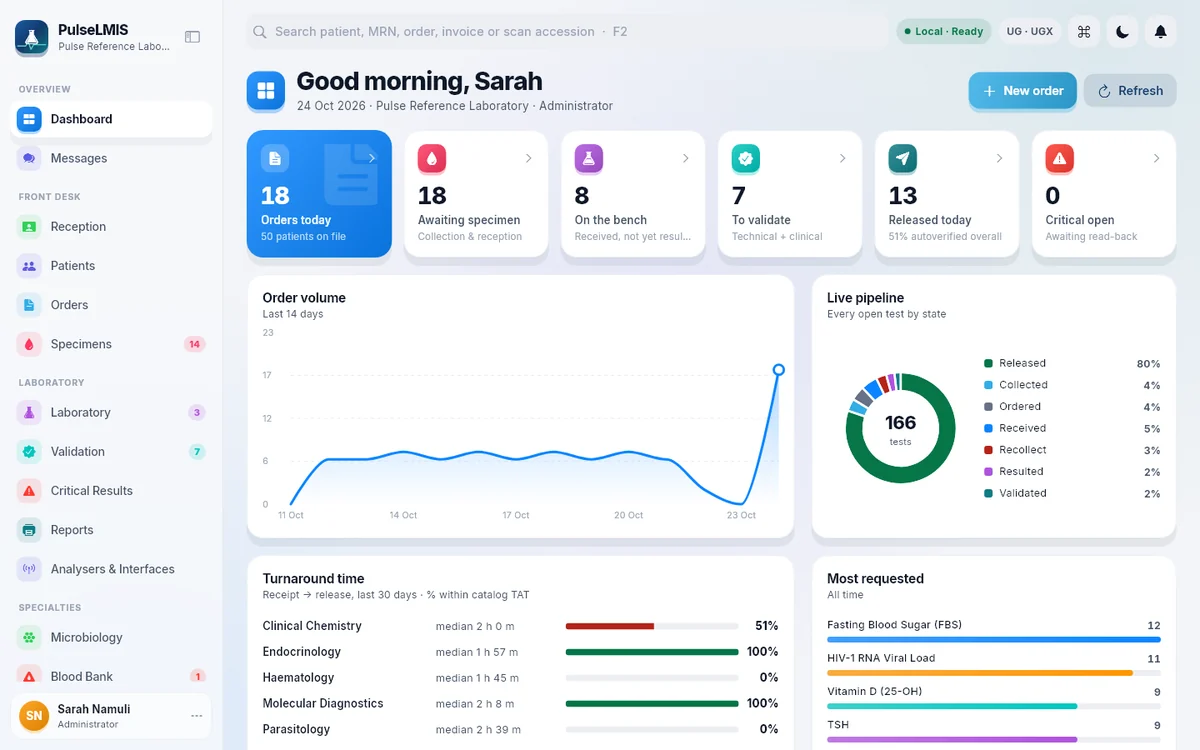
Task: Expand the Released today card chevron
Action: (x=1000, y=158)
